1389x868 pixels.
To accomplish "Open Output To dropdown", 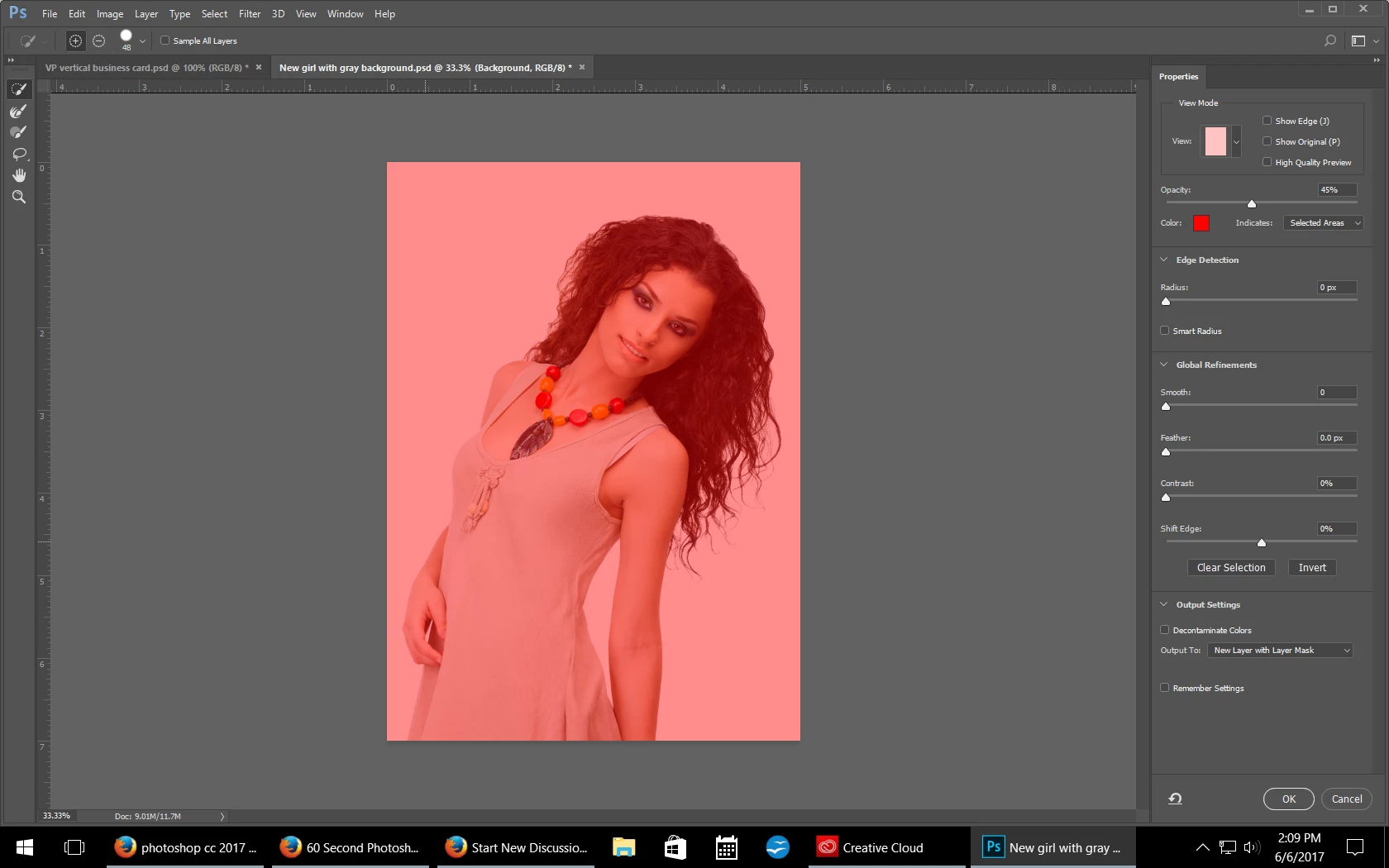I will tap(1280, 651).
